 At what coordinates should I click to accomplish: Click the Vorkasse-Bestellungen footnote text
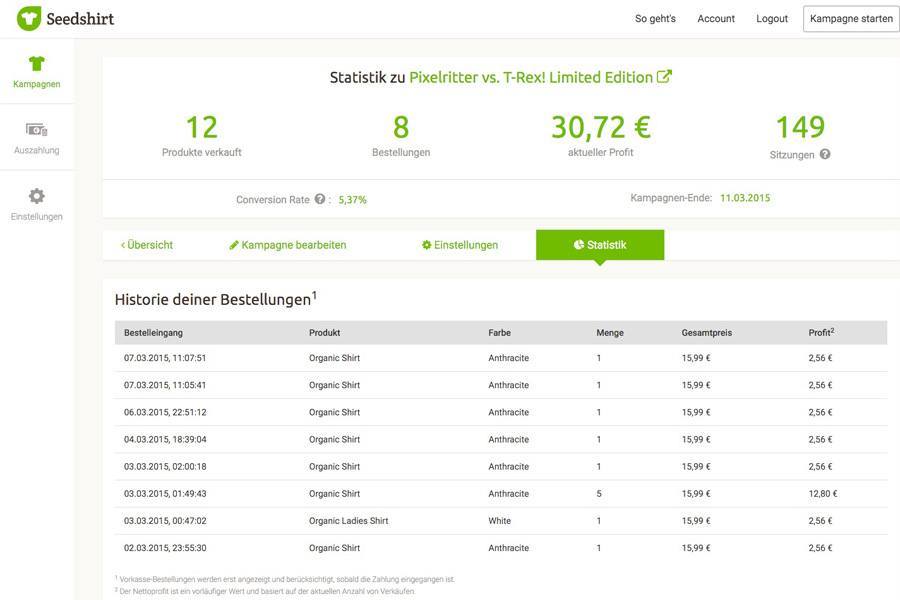(285, 579)
